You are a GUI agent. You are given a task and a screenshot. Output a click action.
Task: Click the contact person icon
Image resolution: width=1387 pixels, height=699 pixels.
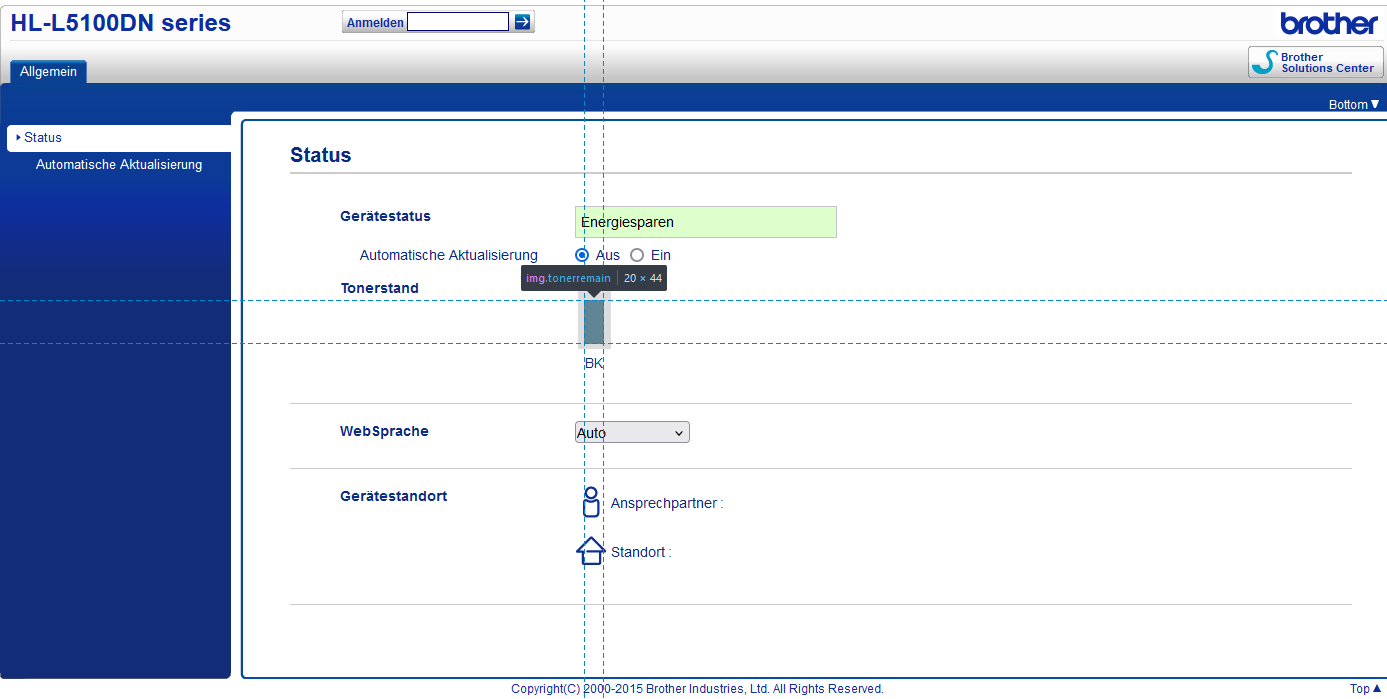[591, 502]
